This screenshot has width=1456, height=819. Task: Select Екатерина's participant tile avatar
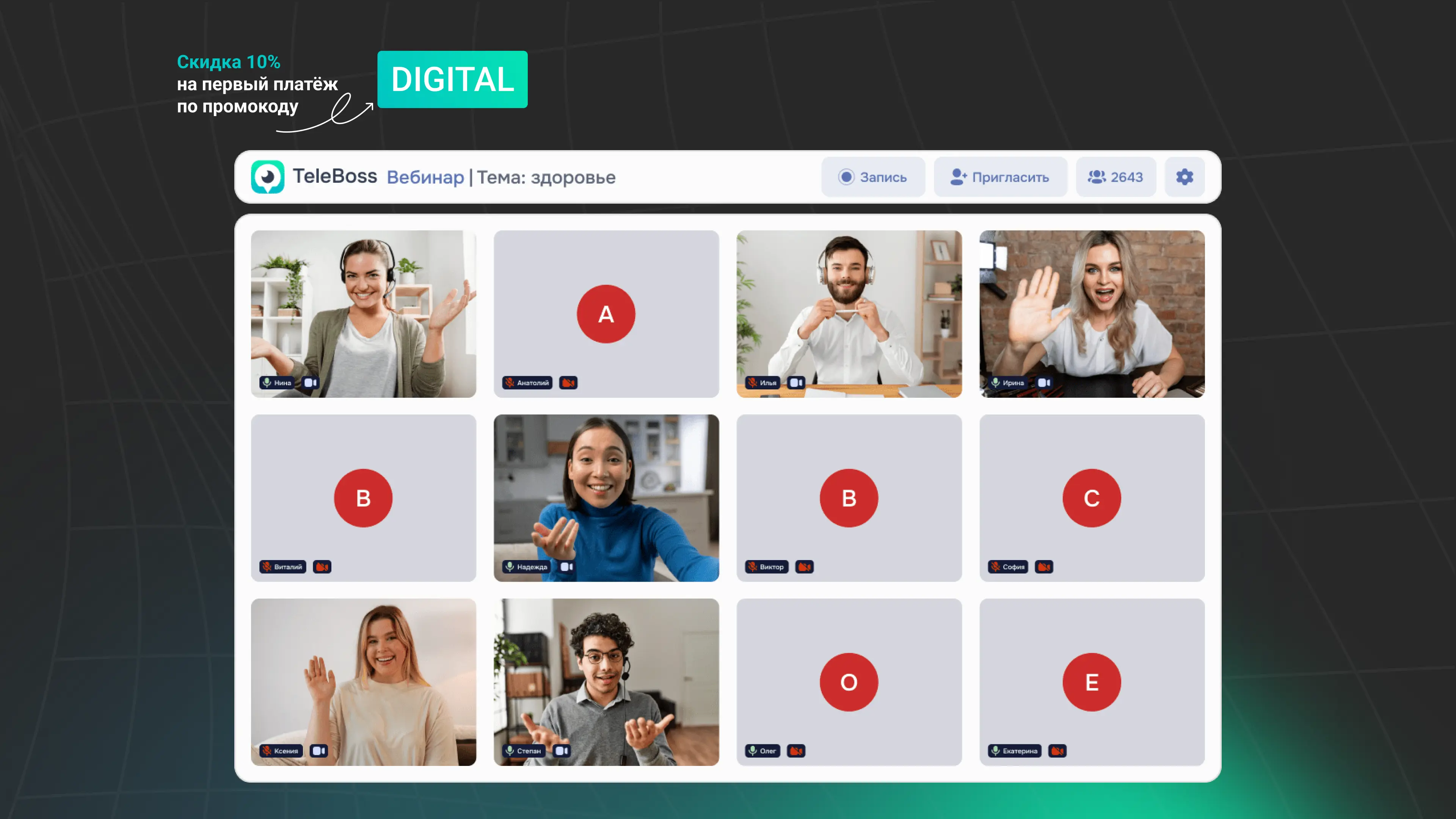pyautogui.click(x=1092, y=682)
